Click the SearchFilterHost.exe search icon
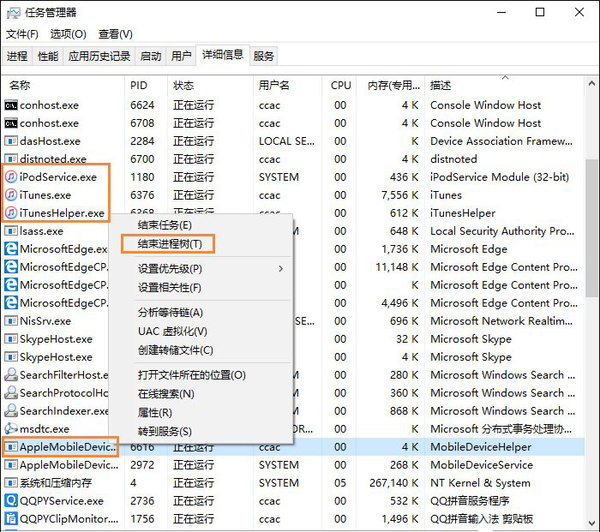The width and height of the screenshot is (600, 532). coord(11,375)
